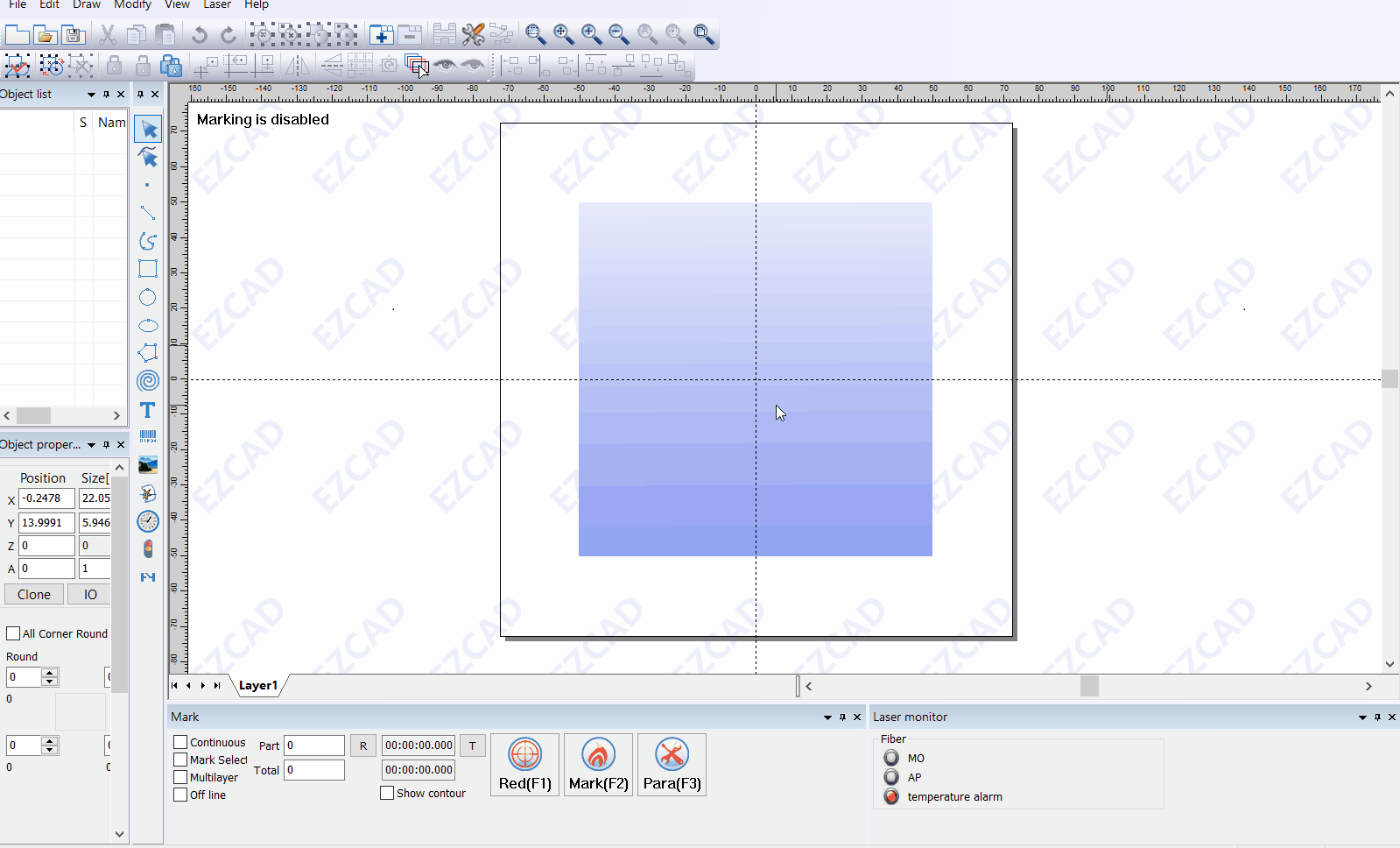
Task: Select the Ellipse draw tool
Action: tap(148, 325)
